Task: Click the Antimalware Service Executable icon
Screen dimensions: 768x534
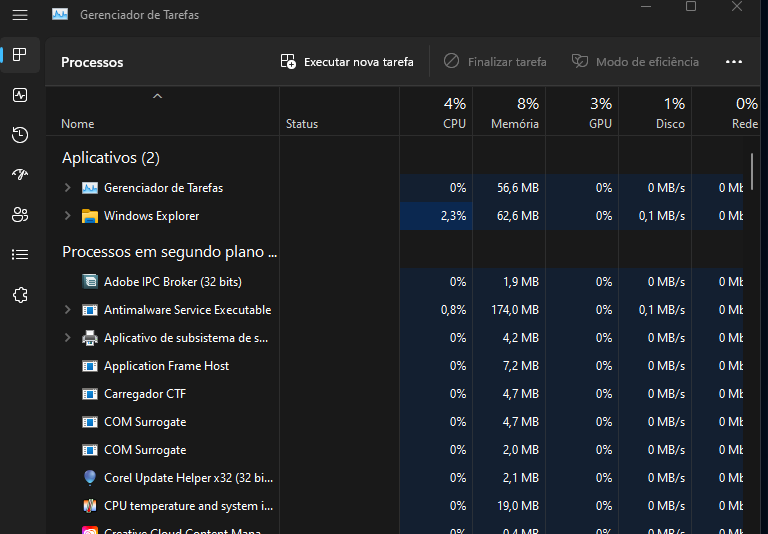Action: (x=90, y=310)
